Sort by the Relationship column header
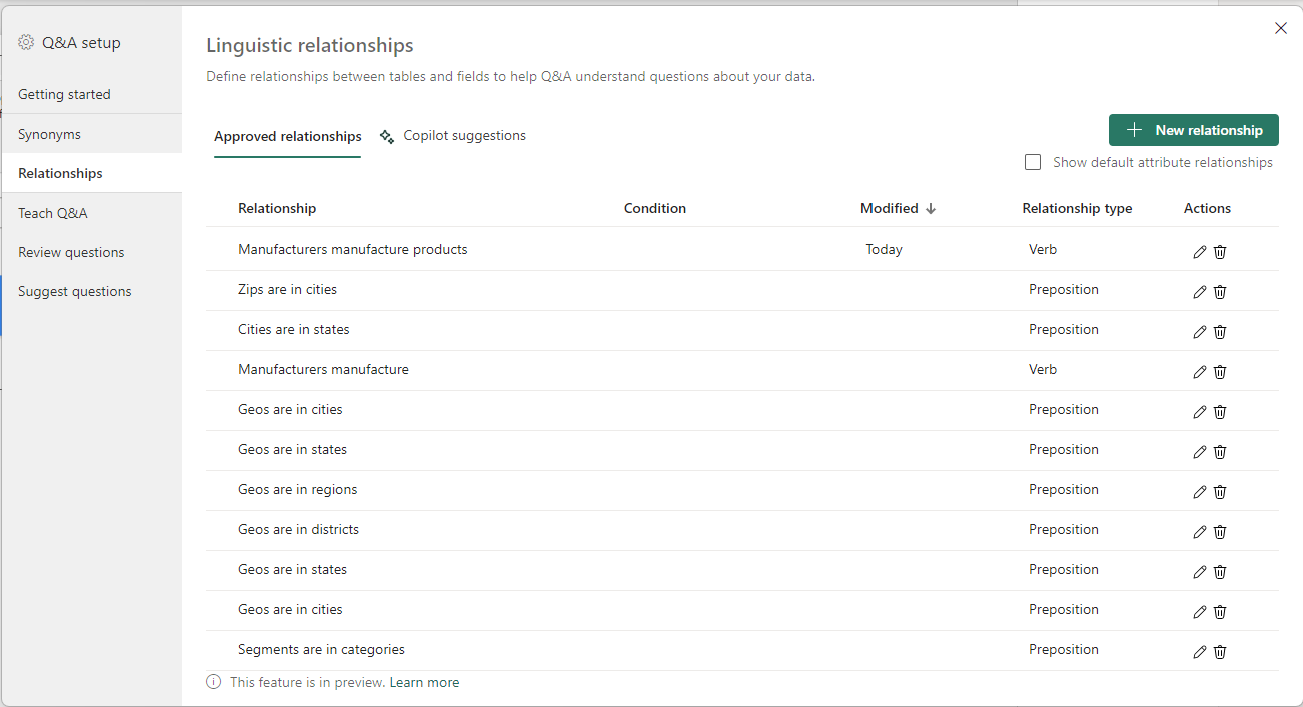The width and height of the screenshot is (1303, 707). pos(277,208)
